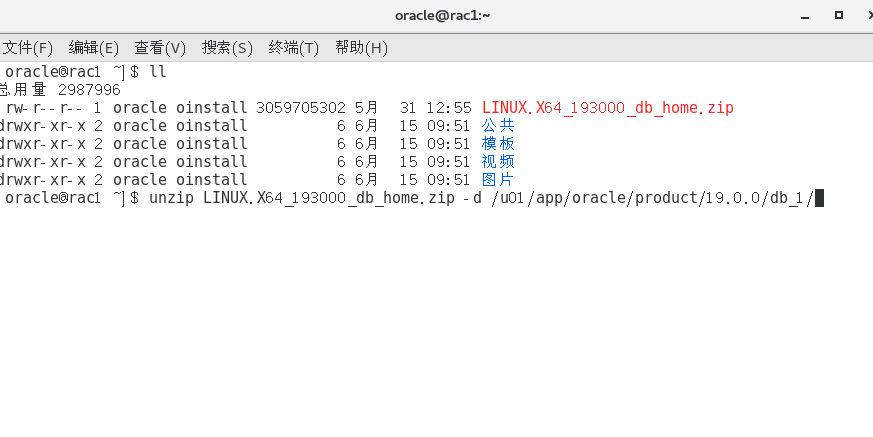The height and width of the screenshot is (437, 873).
Task: Click the 公共 directory name
Action: point(497,126)
